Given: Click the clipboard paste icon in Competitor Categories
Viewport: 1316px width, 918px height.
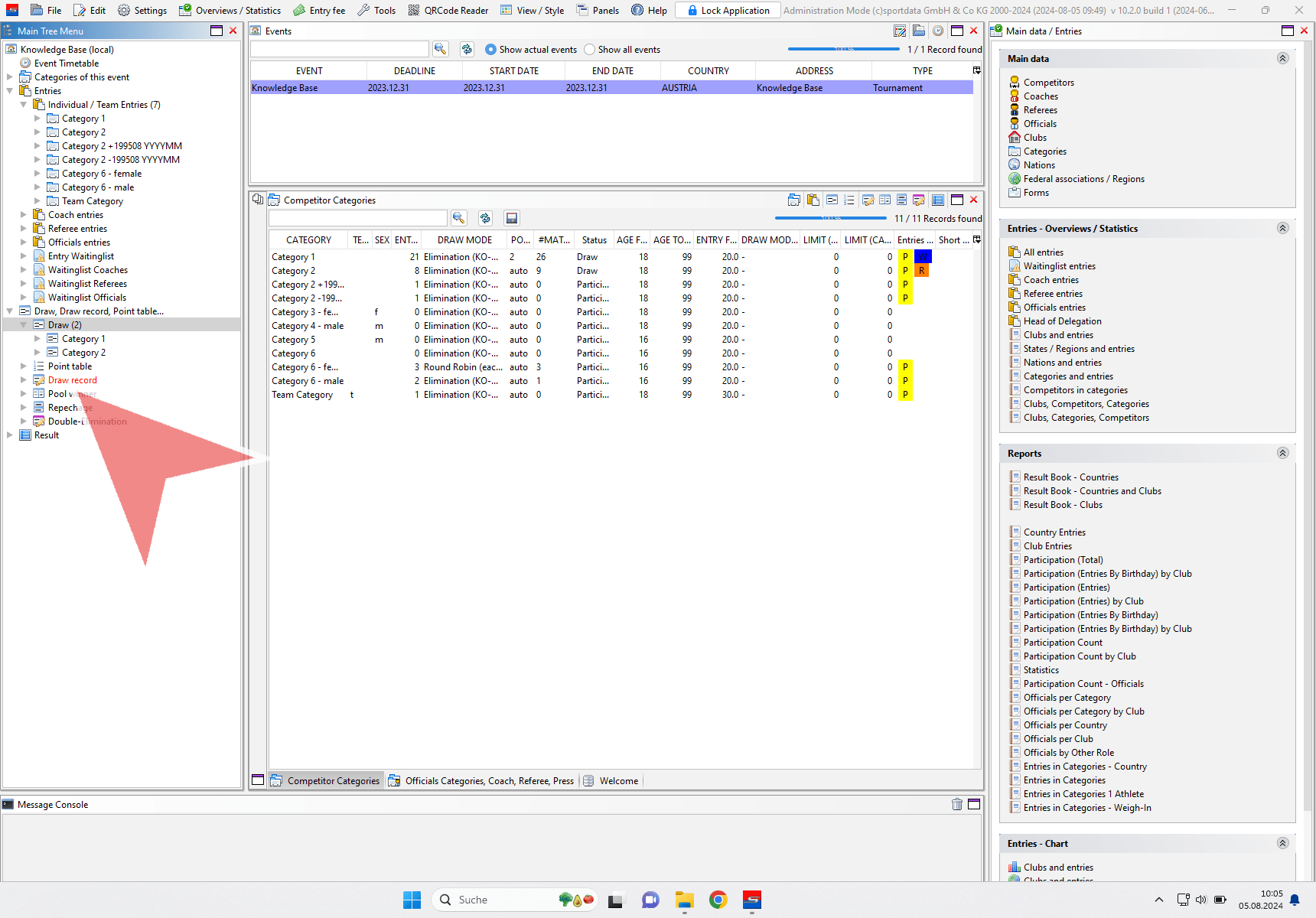Looking at the screenshot, I should coord(813,200).
